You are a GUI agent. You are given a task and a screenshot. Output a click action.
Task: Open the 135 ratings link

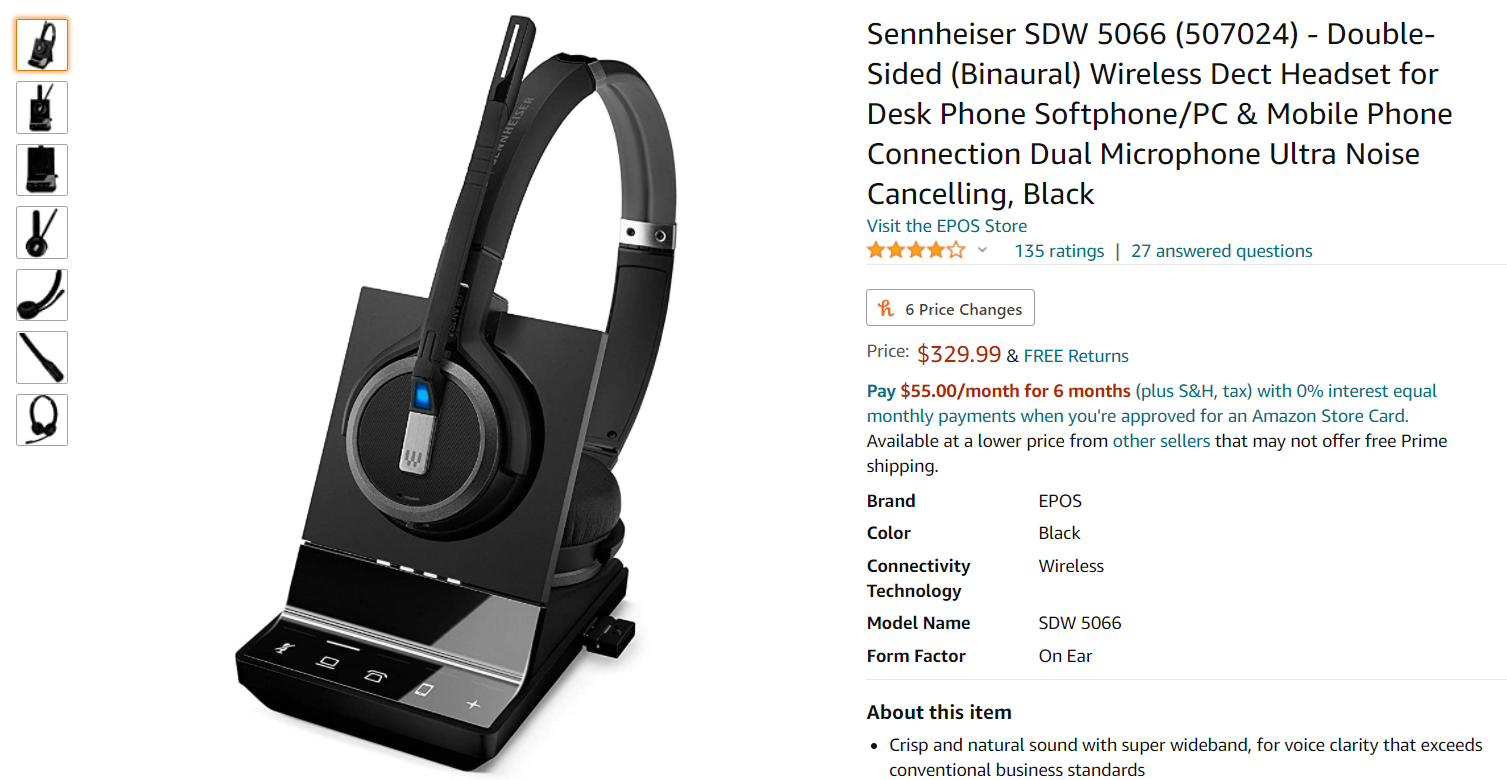[1059, 251]
